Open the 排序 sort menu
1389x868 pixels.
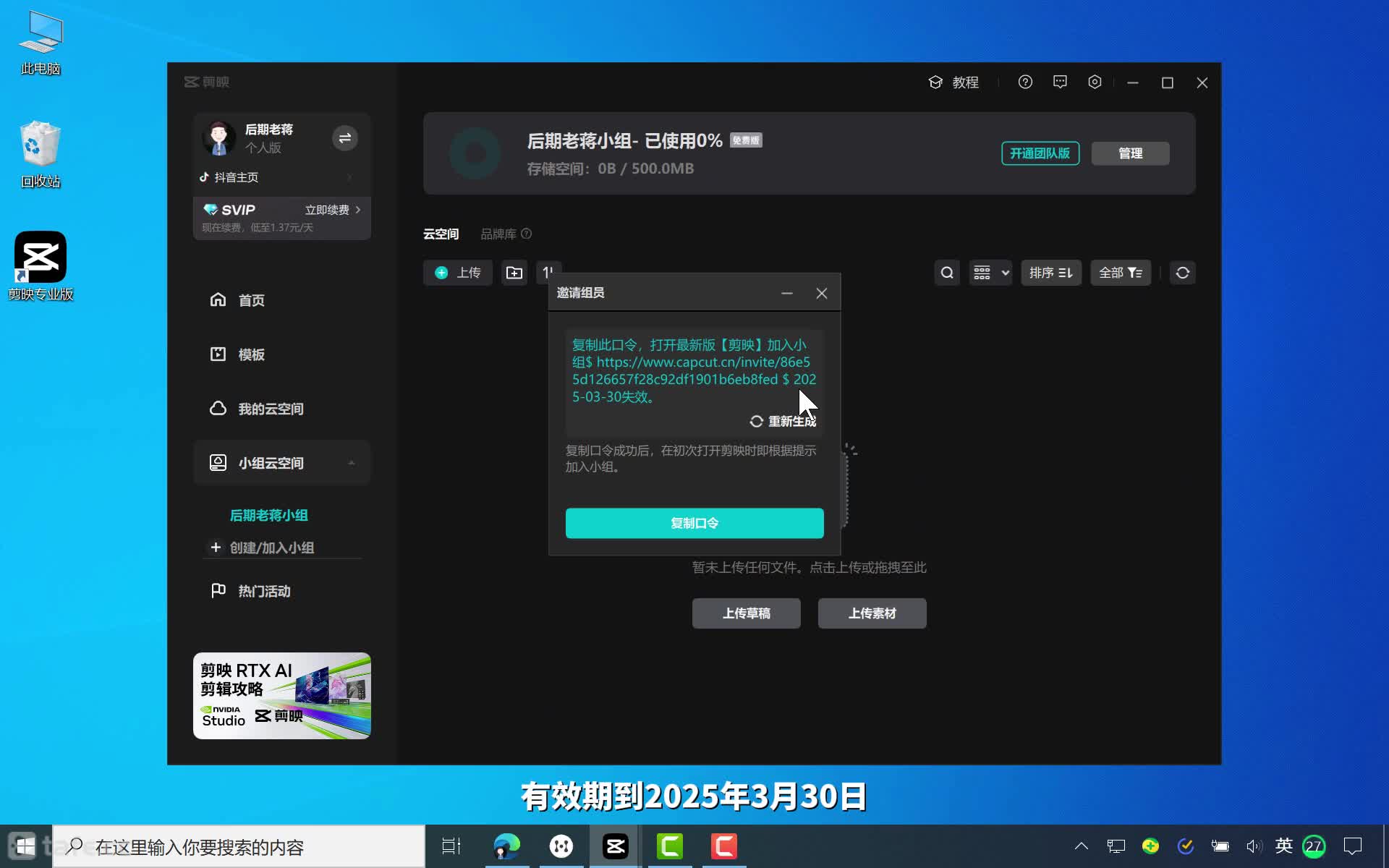click(x=1051, y=273)
